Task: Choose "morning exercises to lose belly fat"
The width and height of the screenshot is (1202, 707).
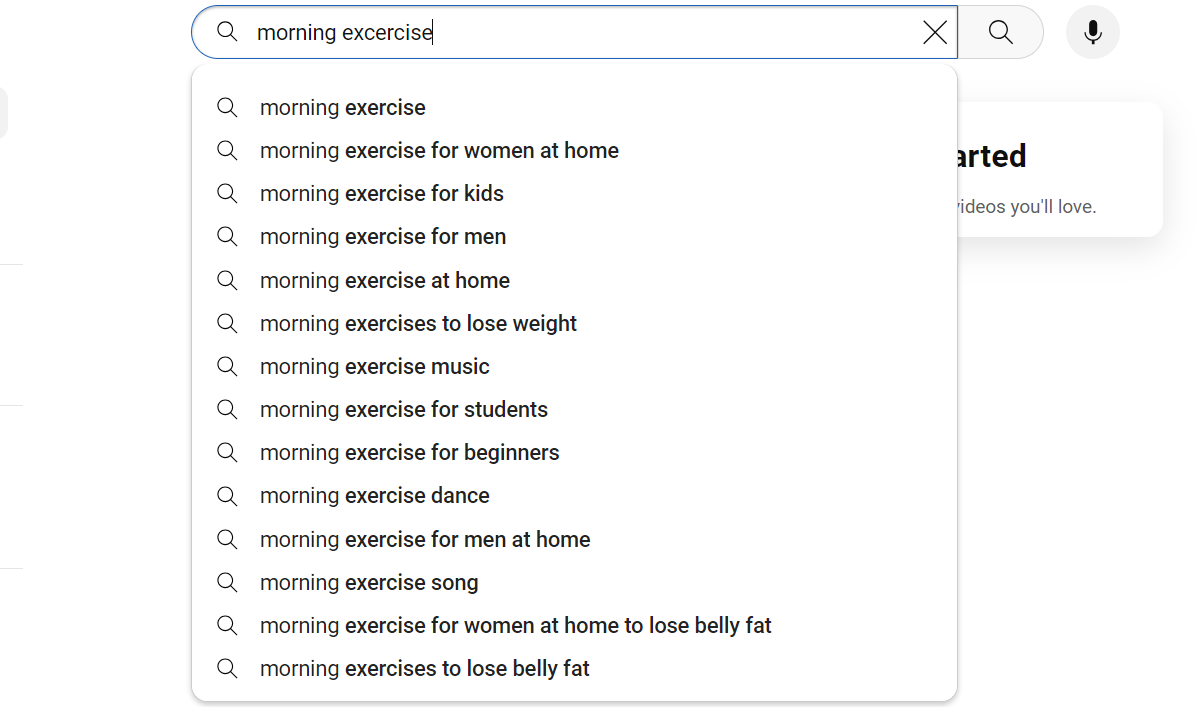Action: [x=425, y=669]
